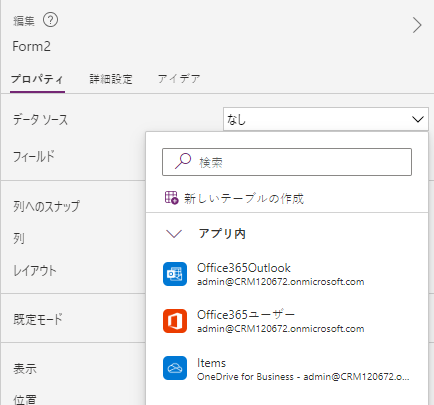Focus the 検索 search field
The image size is (434, 405).
coord(287,162)
